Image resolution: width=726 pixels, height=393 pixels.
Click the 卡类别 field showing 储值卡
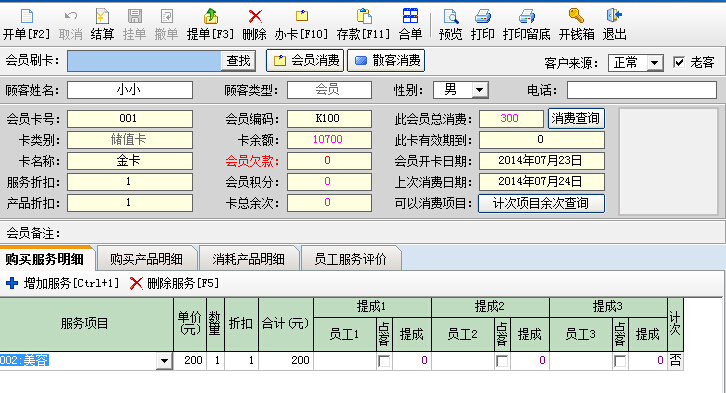(130, 140)
